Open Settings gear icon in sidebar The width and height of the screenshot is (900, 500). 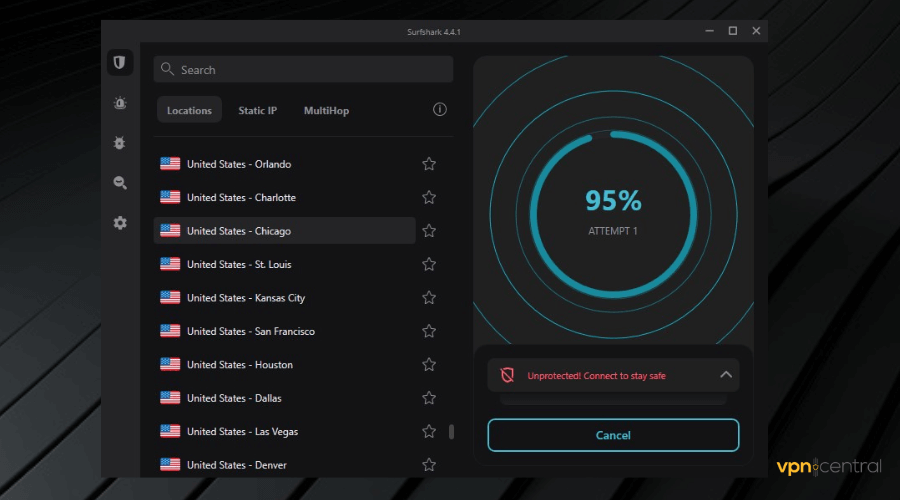[120, 223]
